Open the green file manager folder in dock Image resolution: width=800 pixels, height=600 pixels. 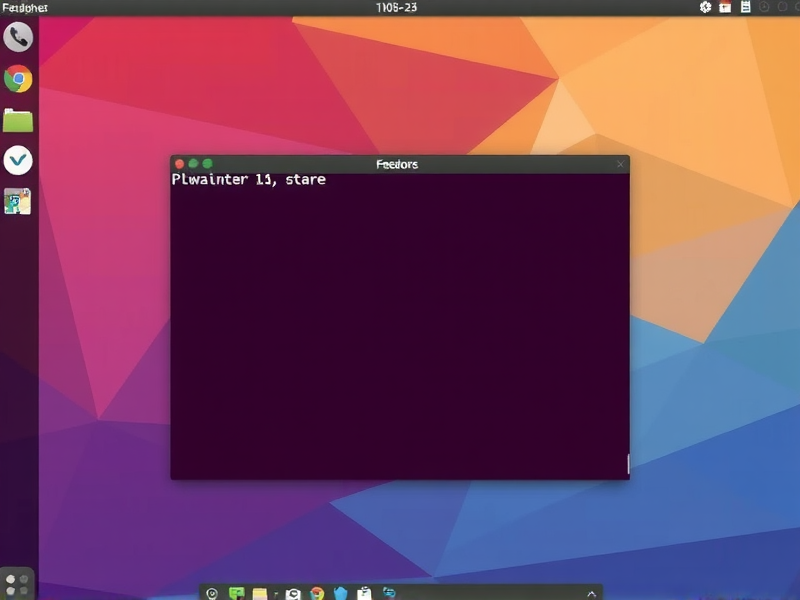[x=18, y=120]
